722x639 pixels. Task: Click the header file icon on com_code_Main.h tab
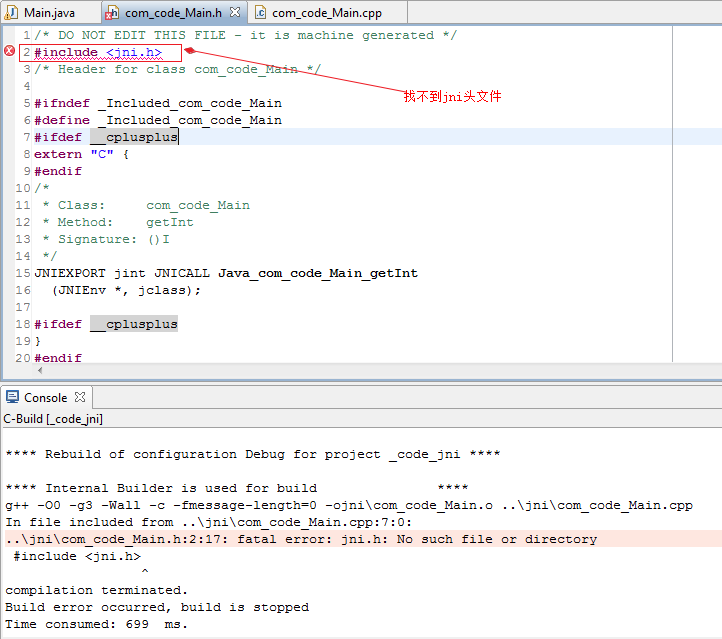pos(112,13)
